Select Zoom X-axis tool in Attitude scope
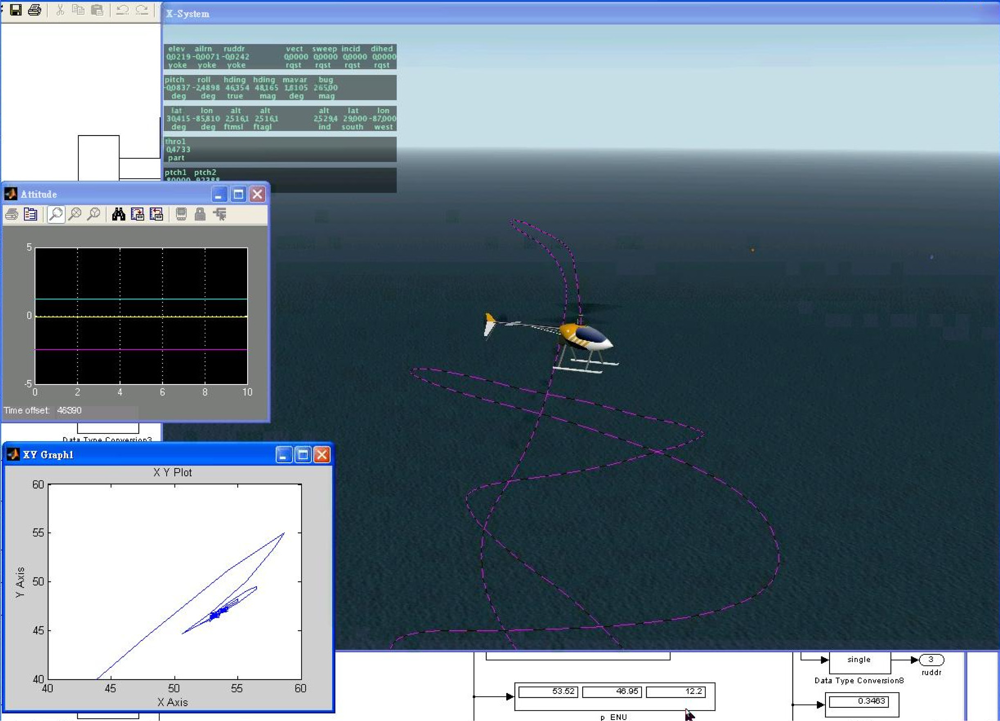Image resolution: width=1000 pixels, height=721 pixels. [x=75, y=214]
